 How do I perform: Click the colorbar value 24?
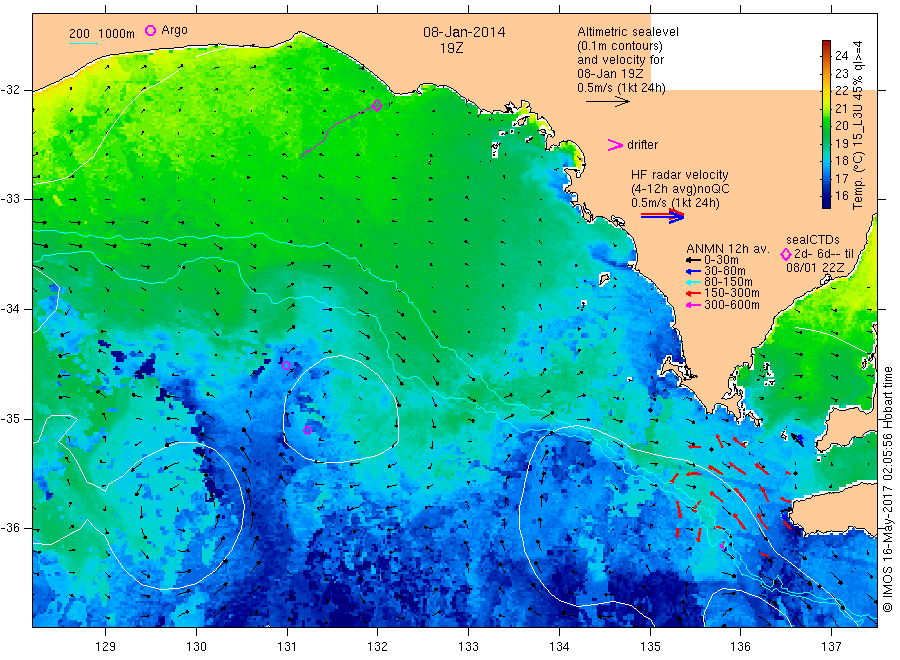[841, 56]
